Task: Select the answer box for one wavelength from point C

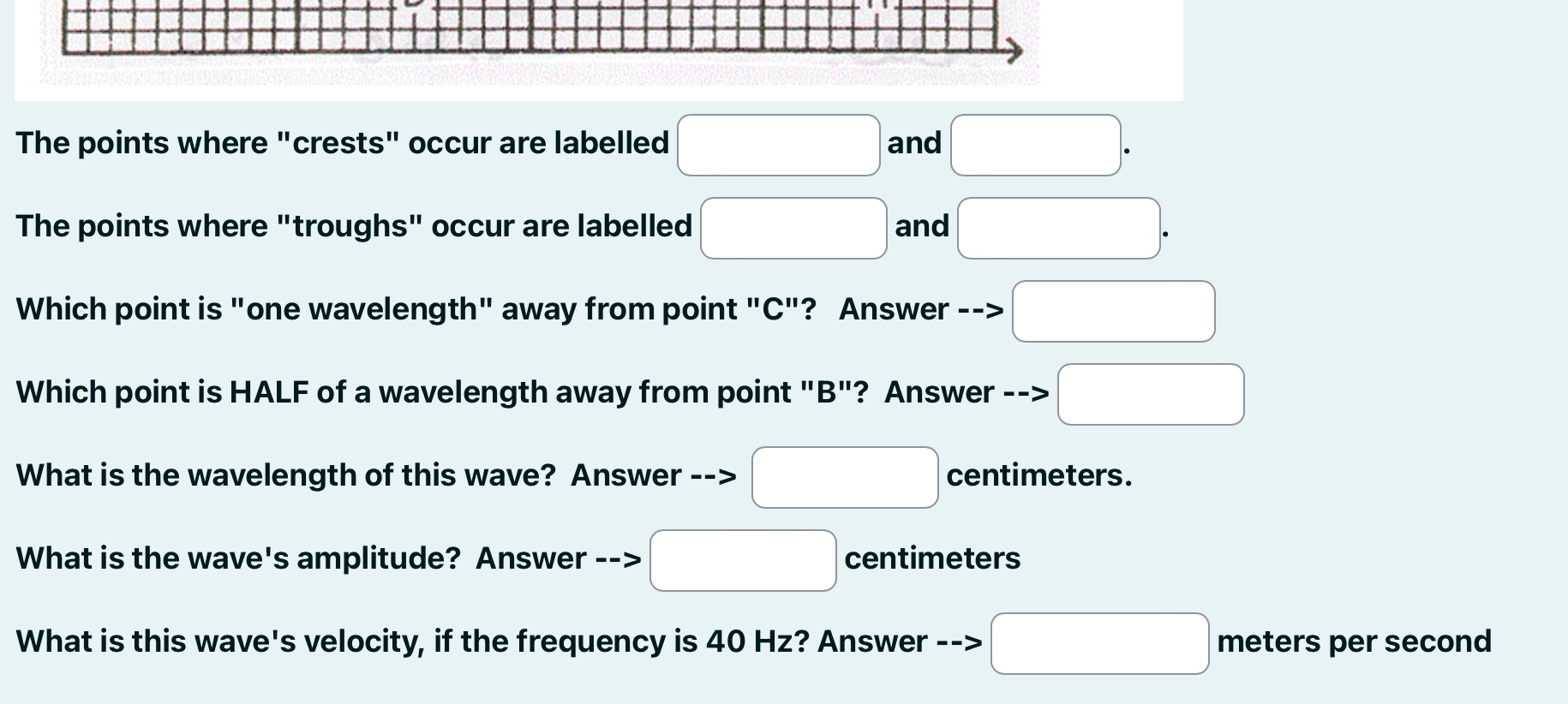Action: click(1113, 310)
